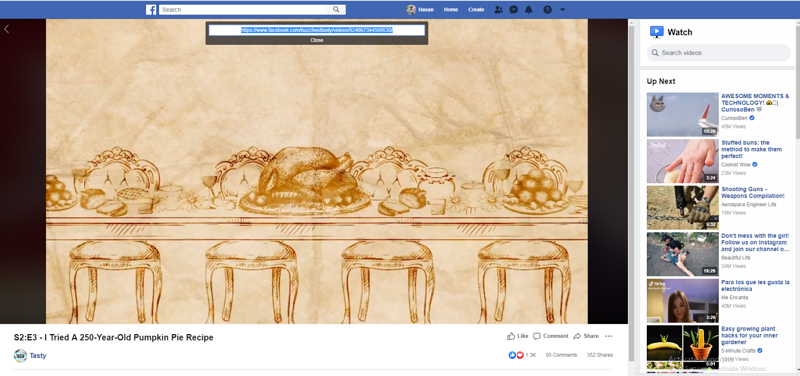
Task: Open the 5-Minute Crafts page name
Action: pyautogui.click(x=739, y=350)
